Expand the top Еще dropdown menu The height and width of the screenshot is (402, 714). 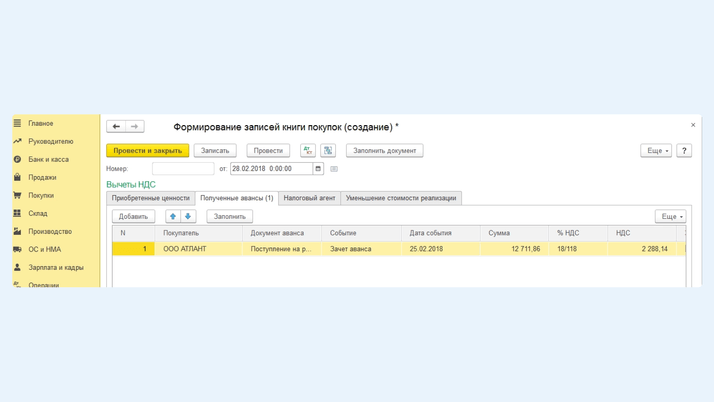pos(656,150)
